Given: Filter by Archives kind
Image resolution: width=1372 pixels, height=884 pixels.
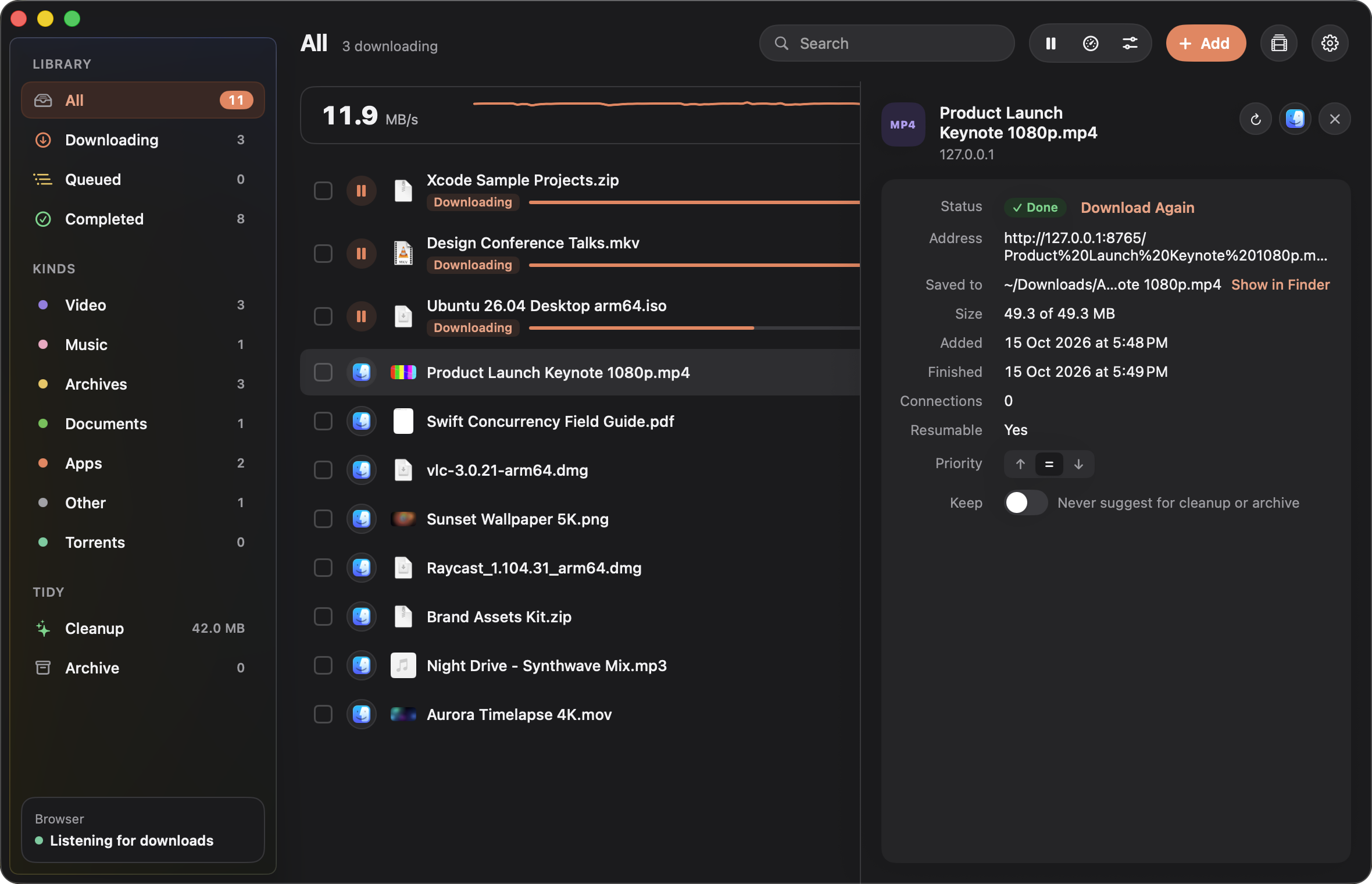Looking at the screenshot, I should pyautogui.click(x=143, y=384).
